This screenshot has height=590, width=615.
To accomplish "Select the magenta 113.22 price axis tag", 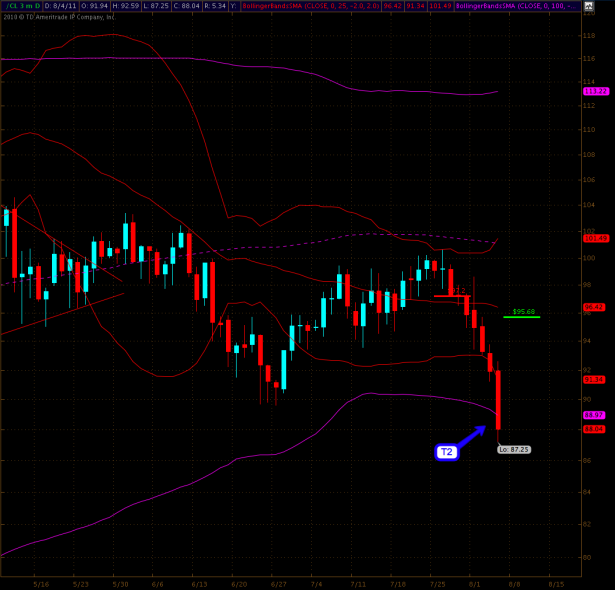I will [x=595, y=91].
